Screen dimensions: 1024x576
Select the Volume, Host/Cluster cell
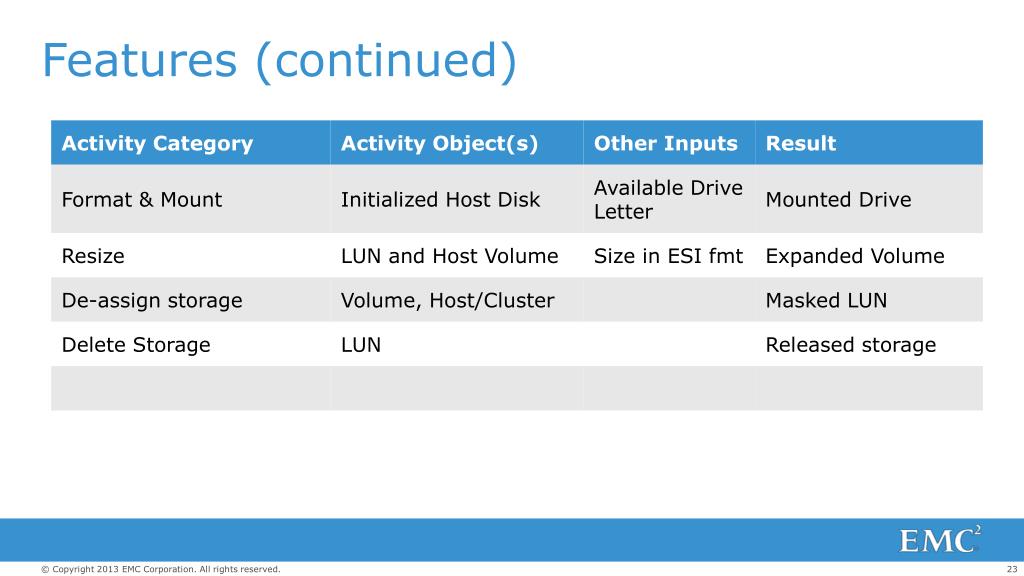pyautogui.click(x=456, y=300)
